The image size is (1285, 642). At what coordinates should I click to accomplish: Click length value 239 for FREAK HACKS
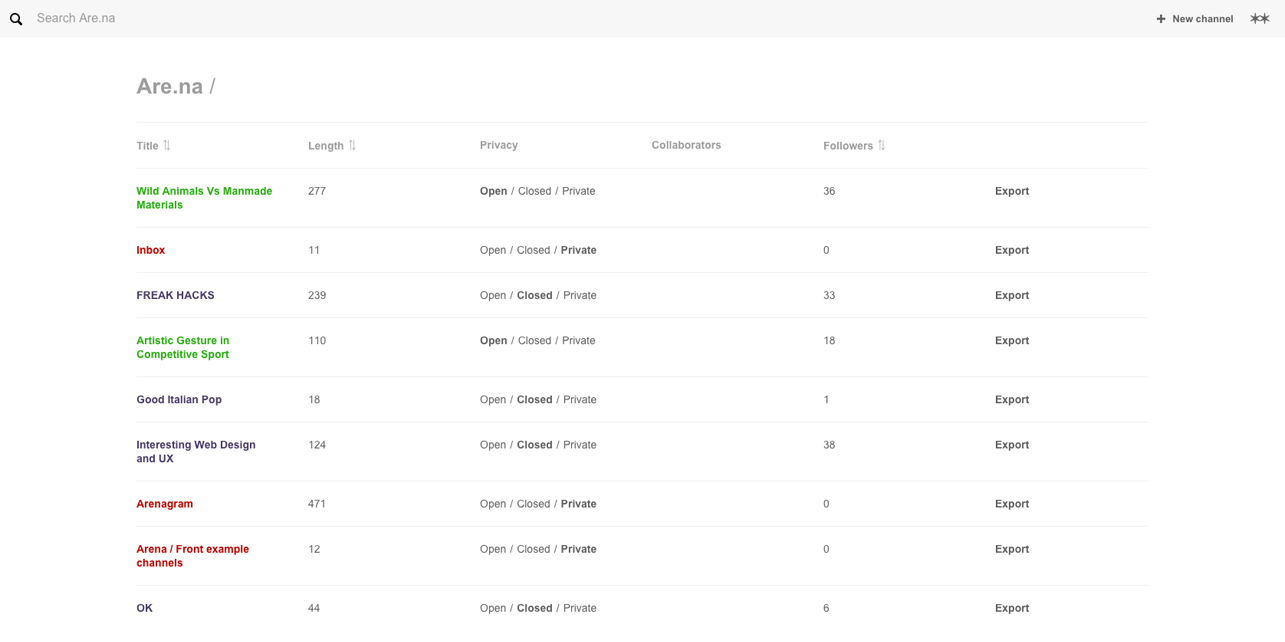pos(317,295)
